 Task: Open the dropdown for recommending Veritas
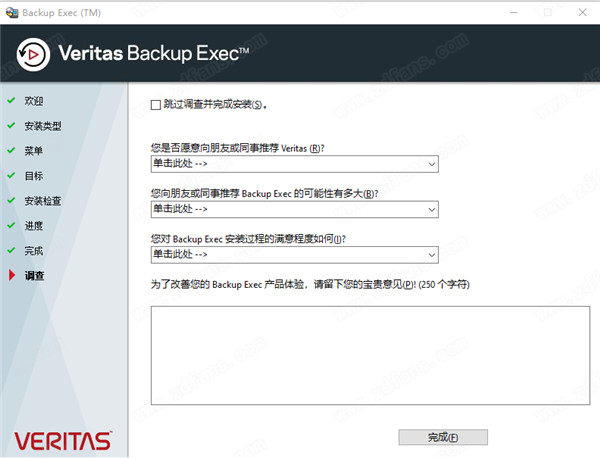point(295,164)
